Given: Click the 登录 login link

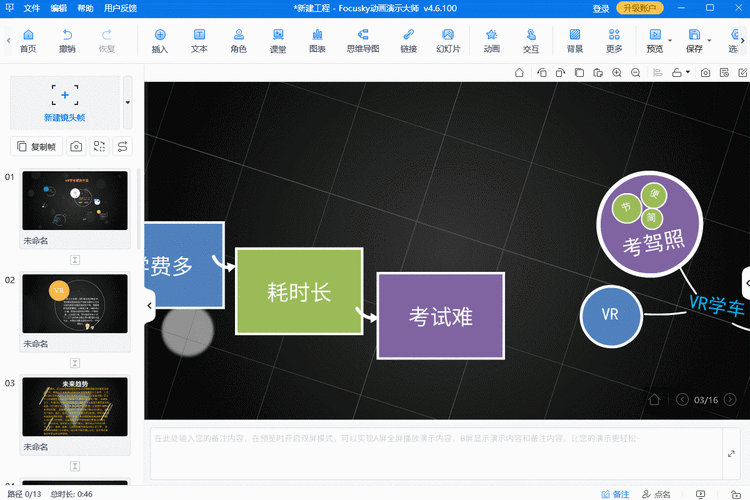Looking at the screenshot, I should point(601,9).
